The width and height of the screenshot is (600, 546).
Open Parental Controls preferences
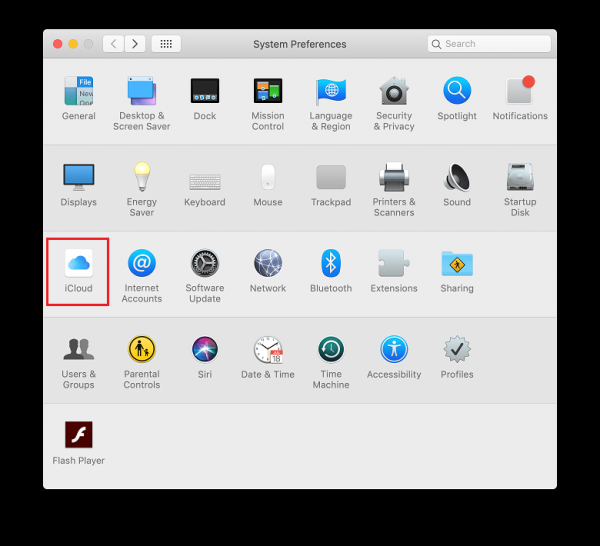point(141,350)
